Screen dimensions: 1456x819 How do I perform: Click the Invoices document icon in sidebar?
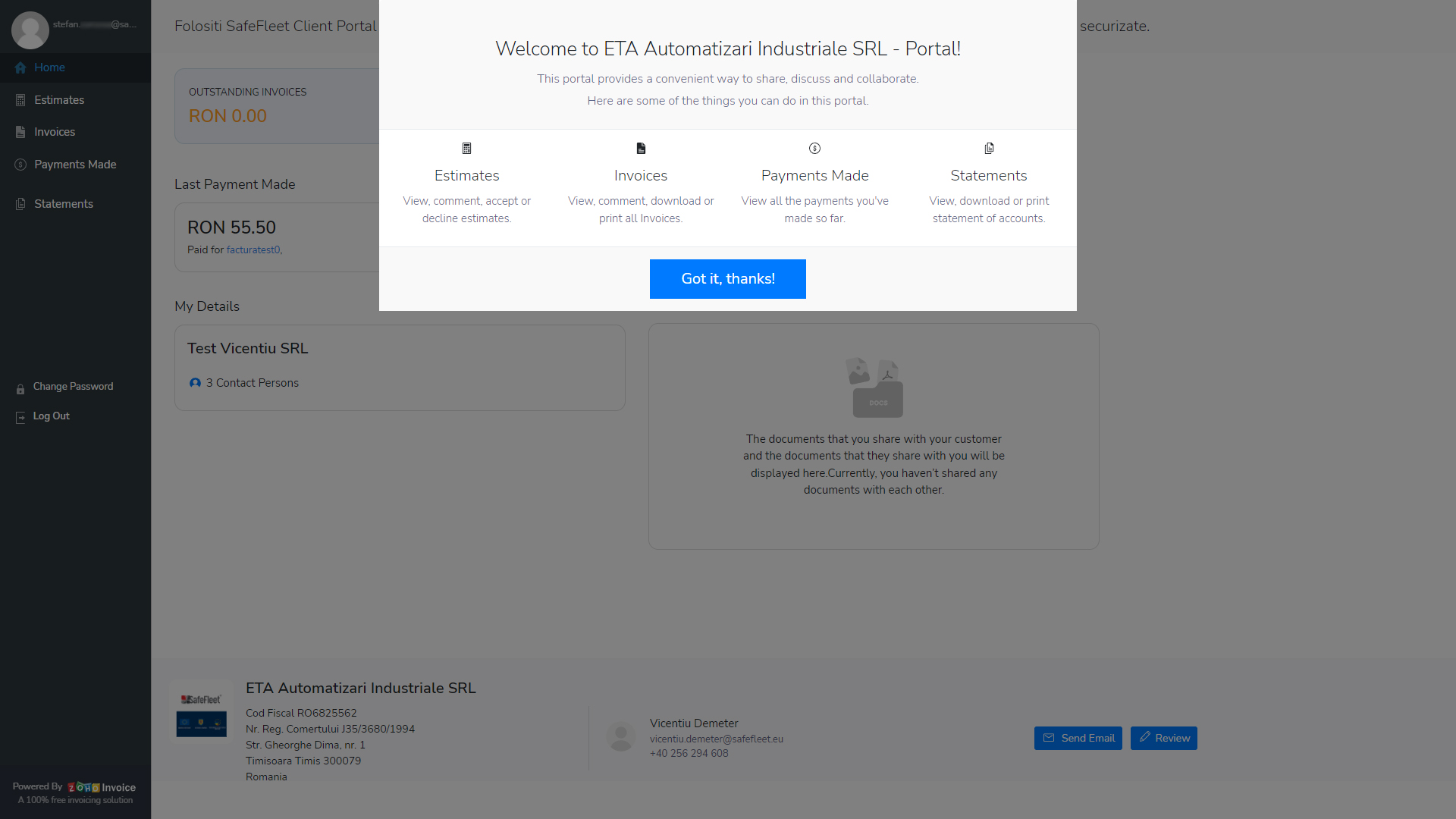[20, 132]
